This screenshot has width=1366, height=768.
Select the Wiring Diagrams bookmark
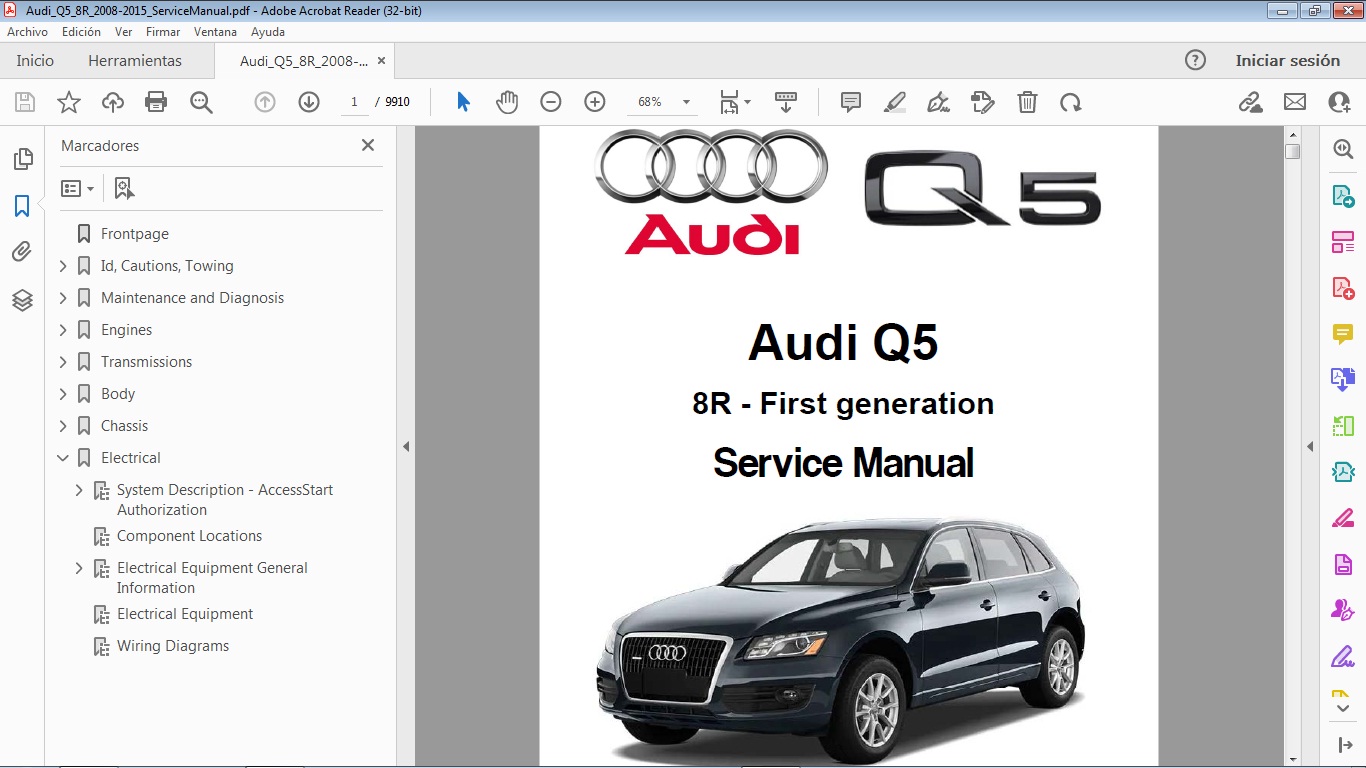click(x=174, y=646)
